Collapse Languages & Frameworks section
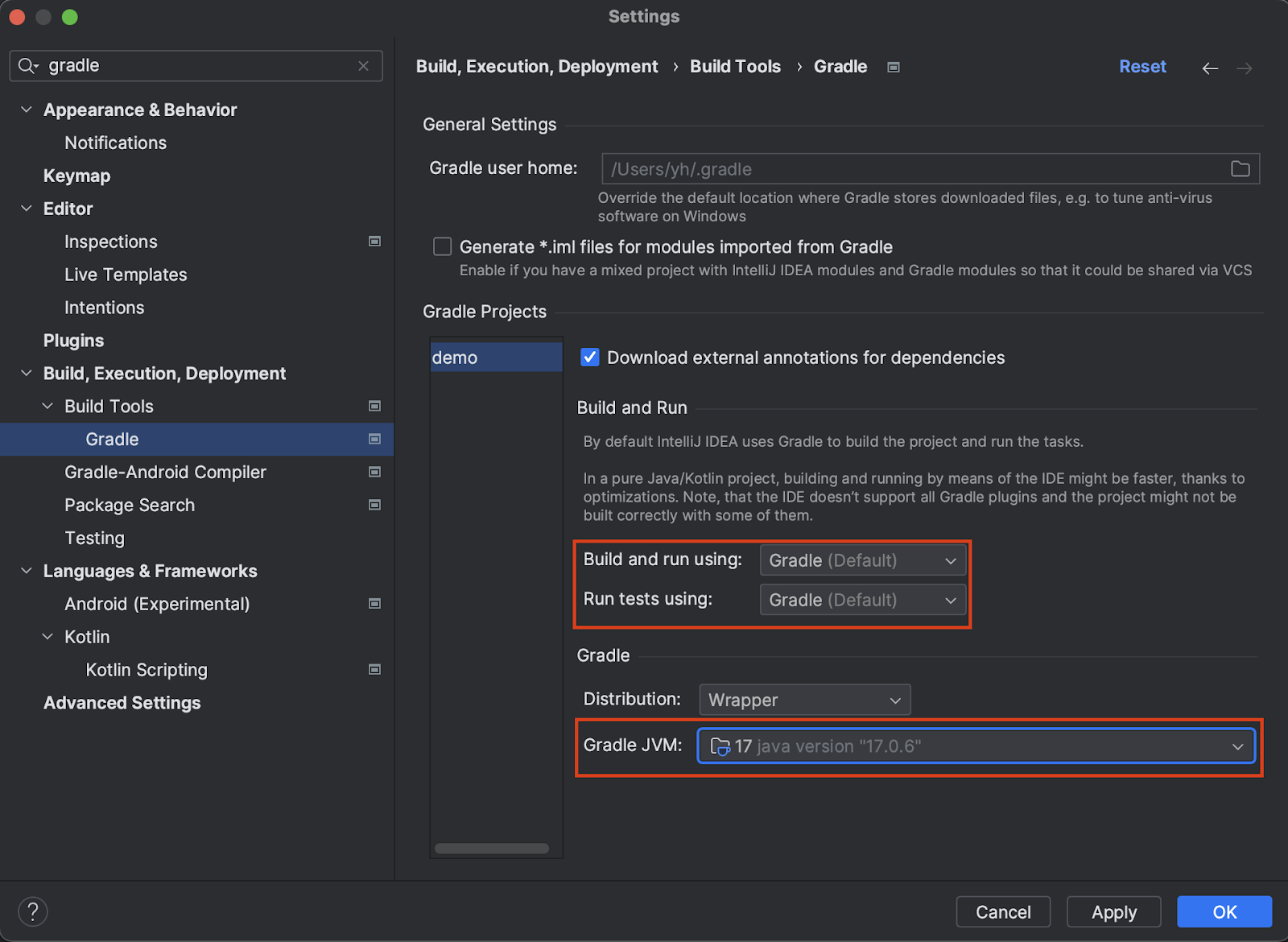This screenshot has width=1288, height=942. coord(27,571)
